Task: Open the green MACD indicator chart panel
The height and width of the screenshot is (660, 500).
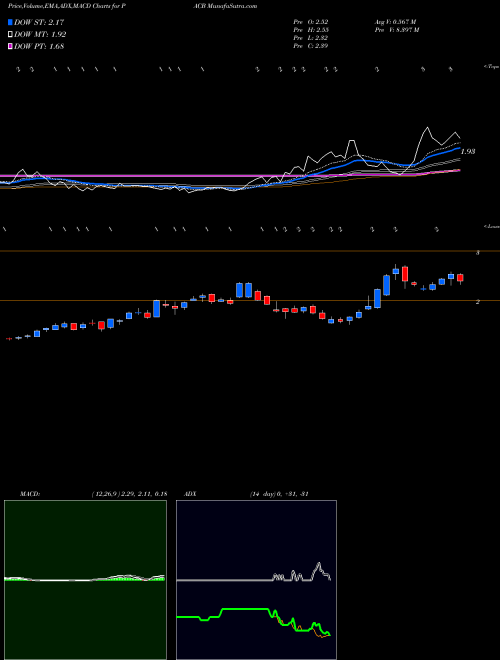Action: point(85,580)
